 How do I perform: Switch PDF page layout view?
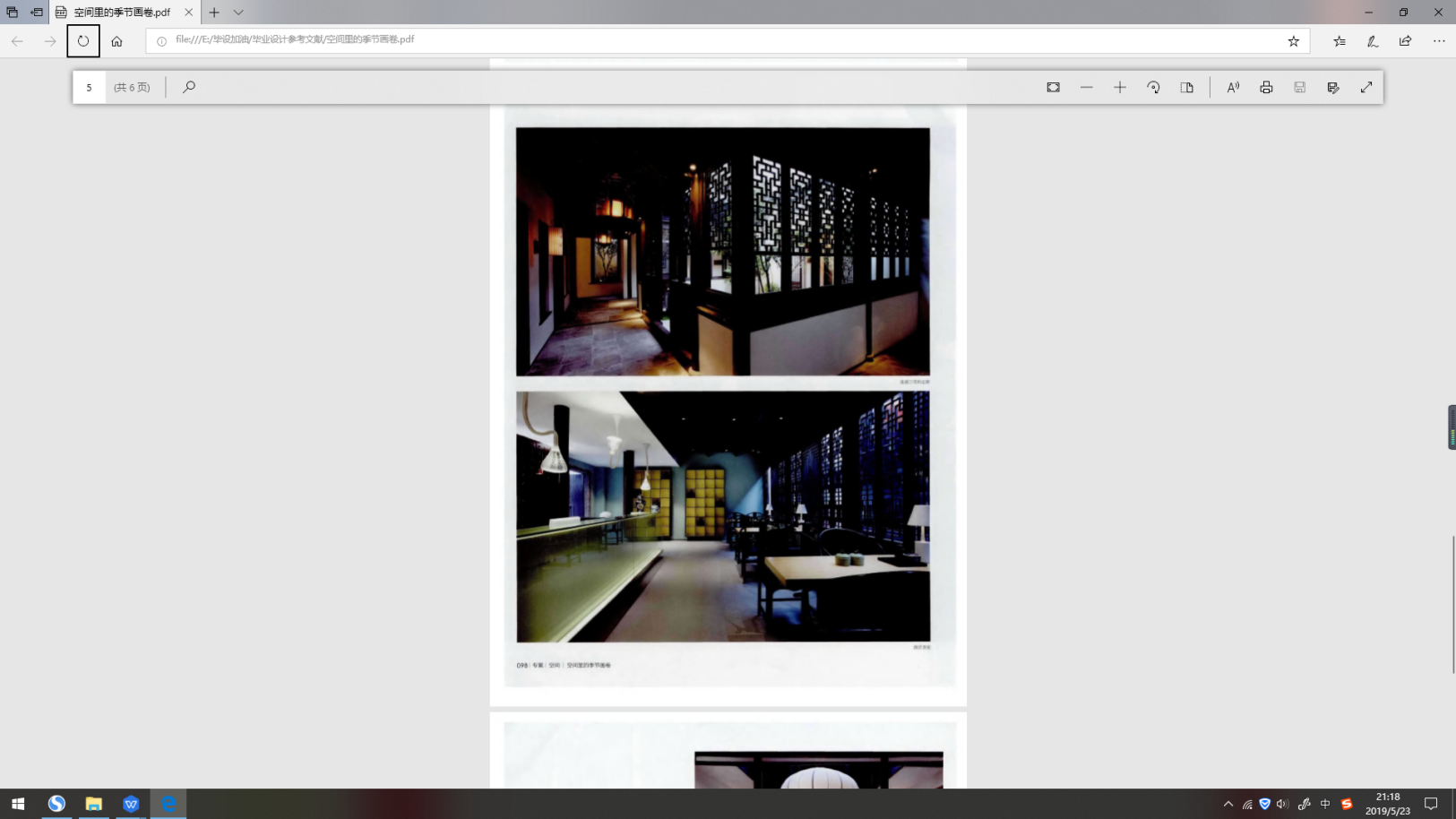click(x=1186, y=87)
